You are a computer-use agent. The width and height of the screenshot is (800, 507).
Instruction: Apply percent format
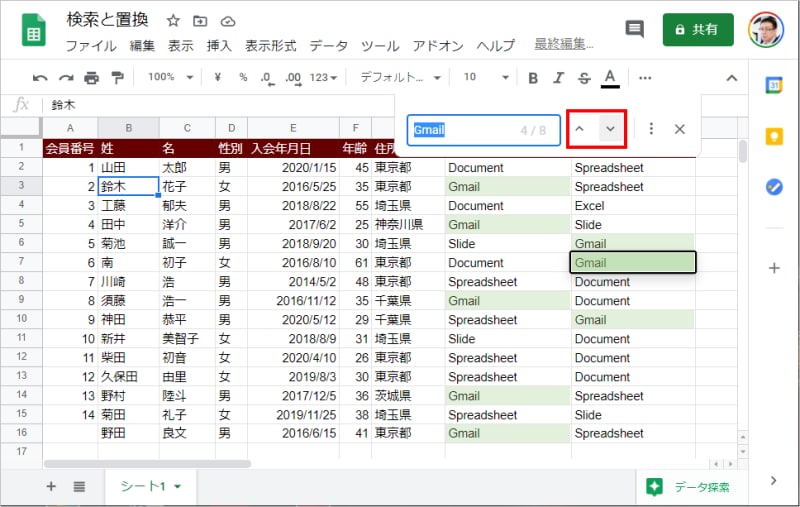click(x=243, y=77)
